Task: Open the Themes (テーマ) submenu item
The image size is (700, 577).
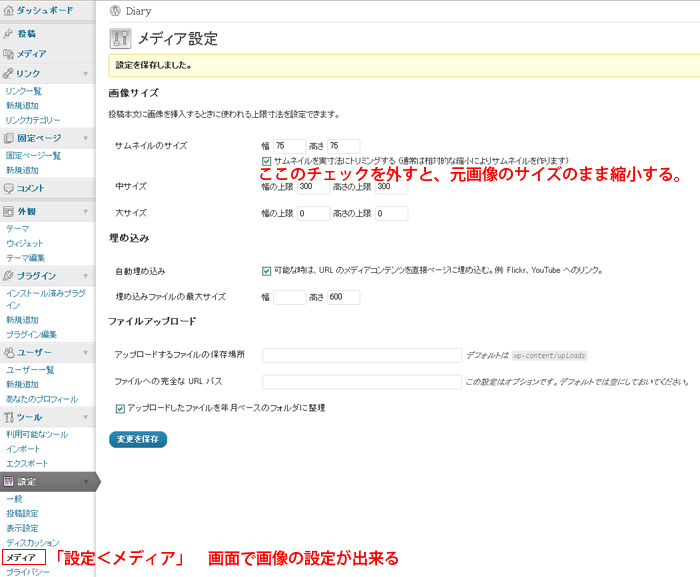Action: click(17, 229)
